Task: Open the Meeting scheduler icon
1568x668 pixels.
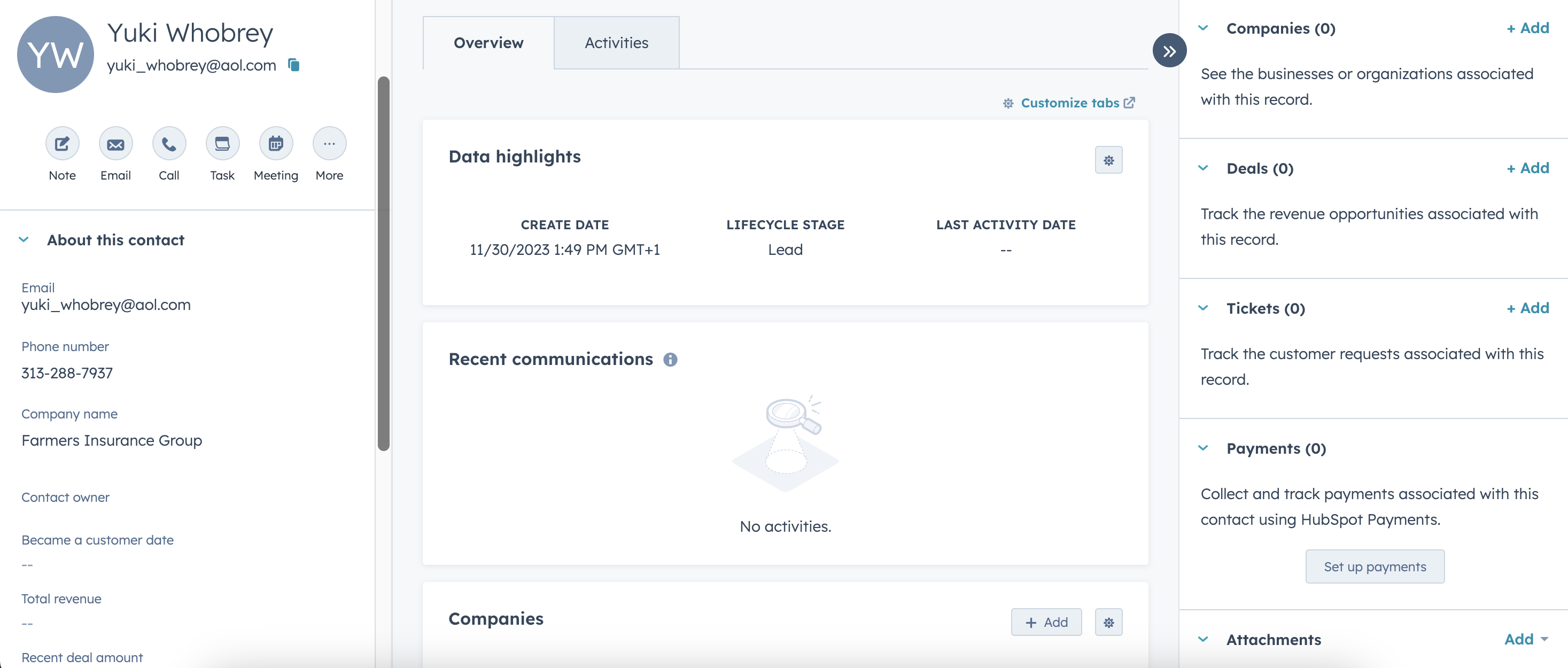Action: tap(276, 144)
